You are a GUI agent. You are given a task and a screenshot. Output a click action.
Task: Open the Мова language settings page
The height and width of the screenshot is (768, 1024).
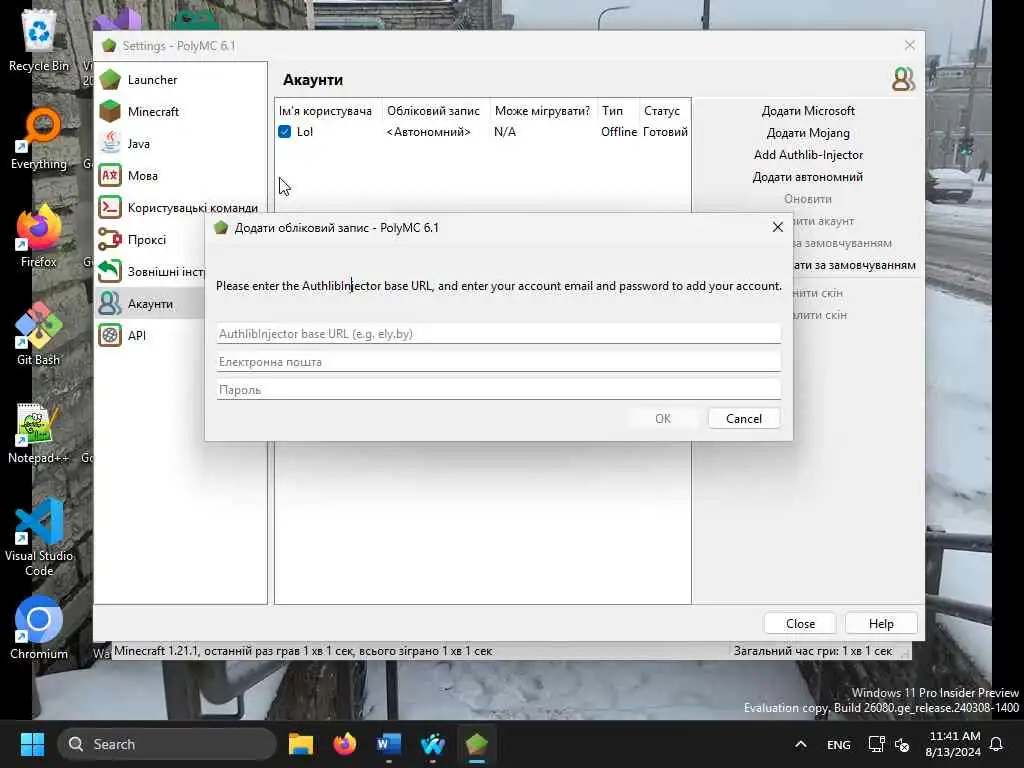point(181,176)
